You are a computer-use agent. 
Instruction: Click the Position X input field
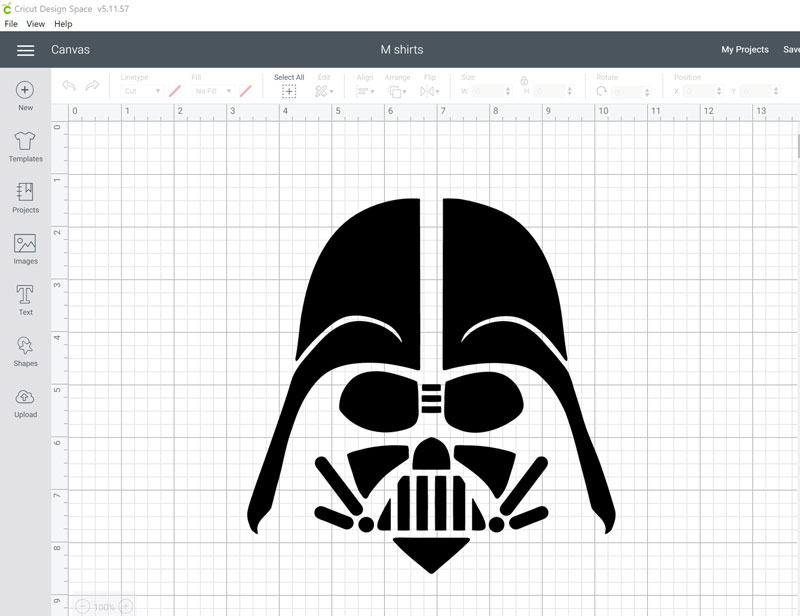tap(699, 91)
